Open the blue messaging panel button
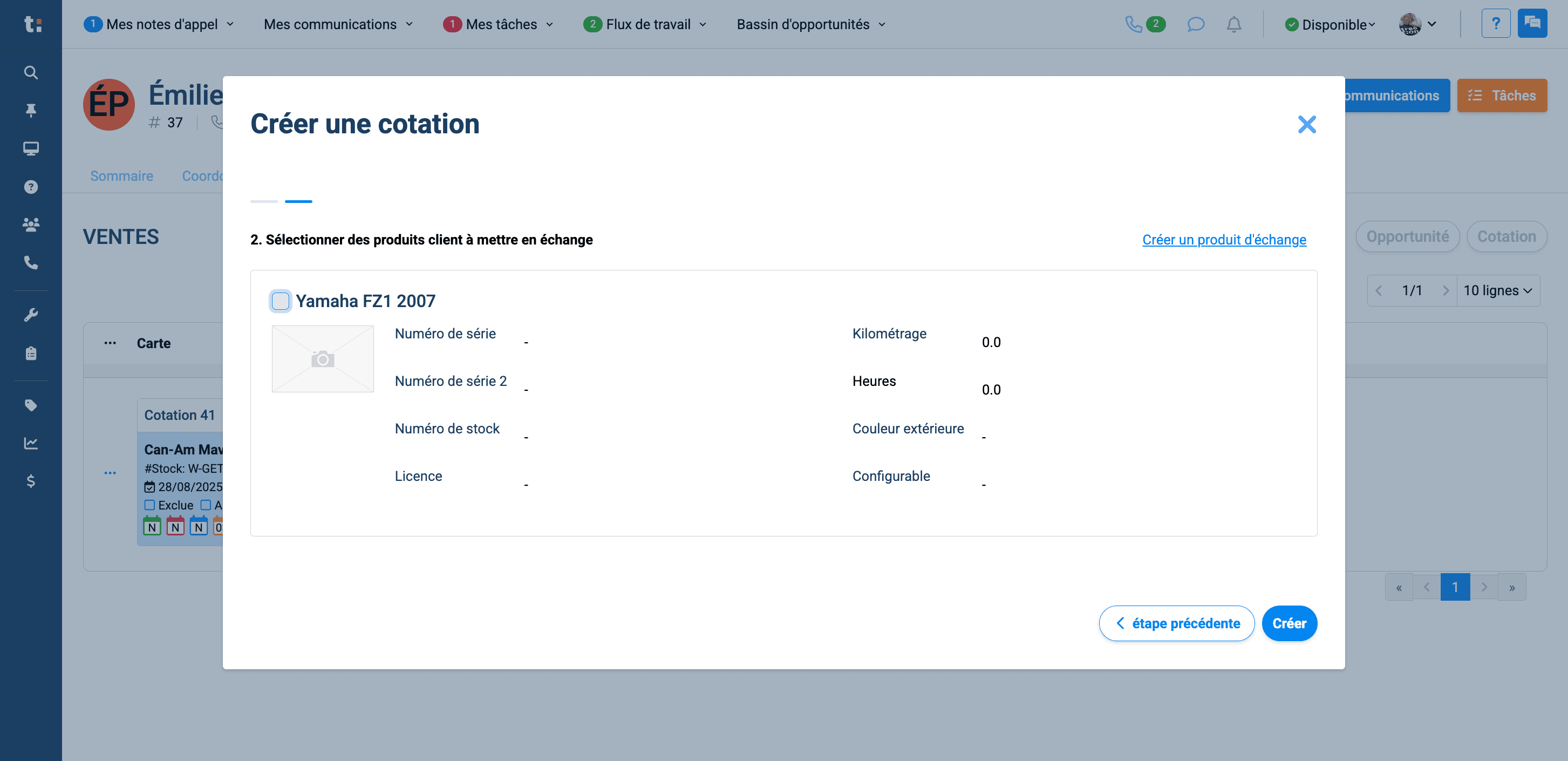Viewport: 1568px width, 761px height. 1532,24
